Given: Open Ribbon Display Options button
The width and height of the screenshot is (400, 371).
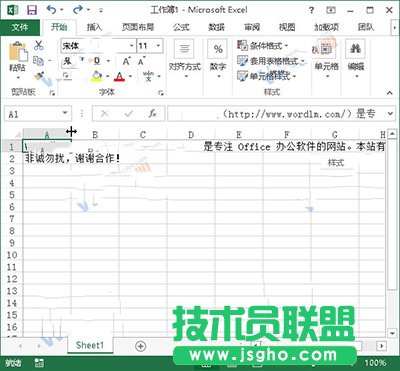Looking at the screenshot, I should click(x=331, y=10).
